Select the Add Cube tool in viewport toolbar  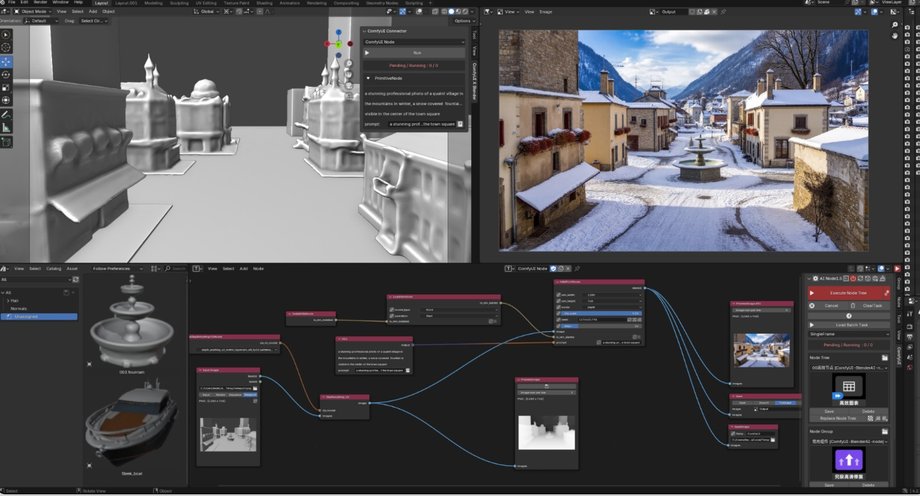tap(6, 142)
